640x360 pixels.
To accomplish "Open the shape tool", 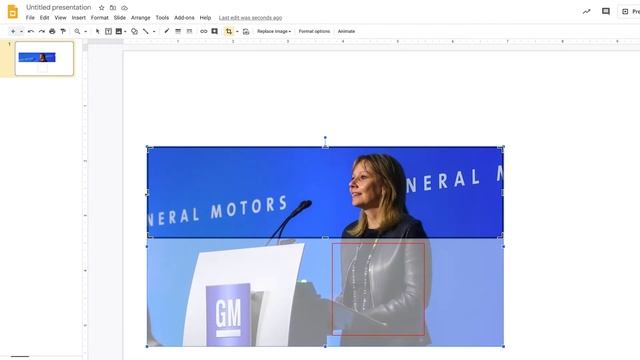I will (x=134, y=31).
